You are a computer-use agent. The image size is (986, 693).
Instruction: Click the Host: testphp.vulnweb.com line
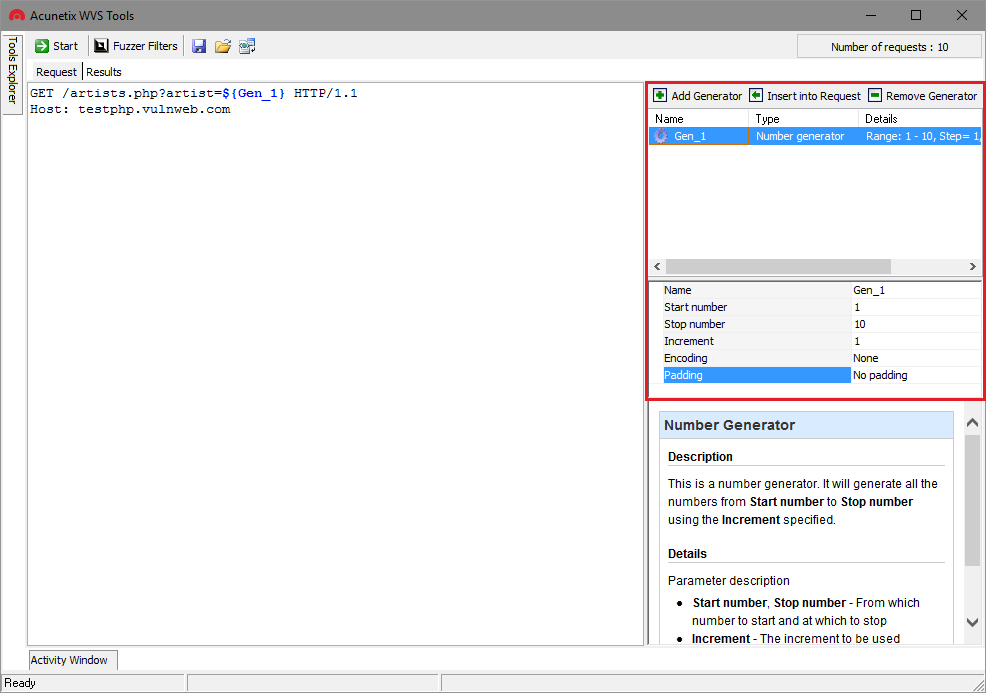130,109
